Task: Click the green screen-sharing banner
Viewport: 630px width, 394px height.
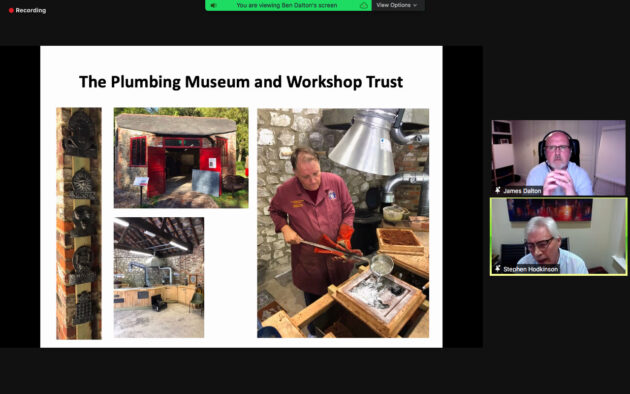Action: click(288, 5)
